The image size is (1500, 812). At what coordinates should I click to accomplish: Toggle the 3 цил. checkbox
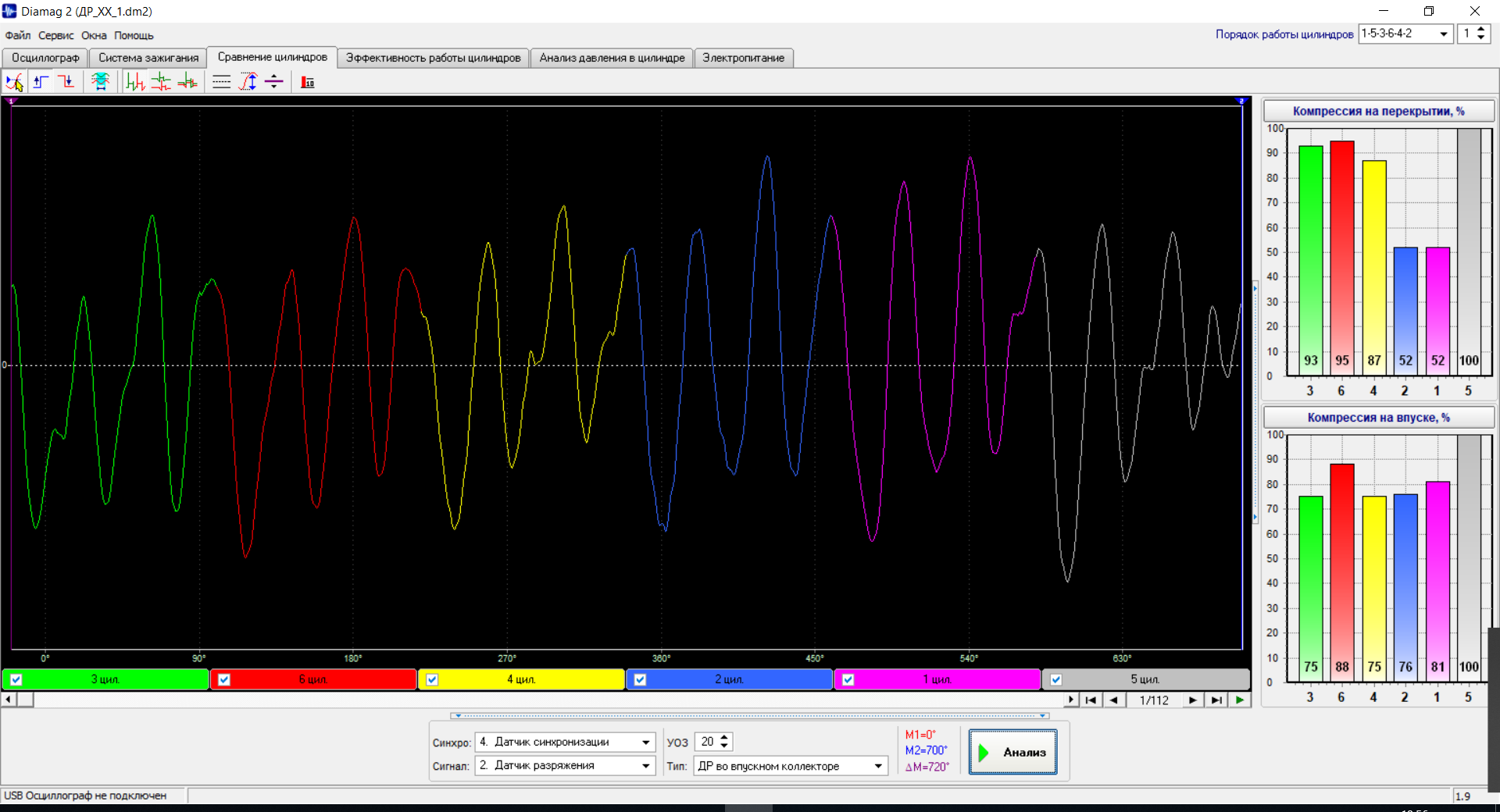pos(16,679)
